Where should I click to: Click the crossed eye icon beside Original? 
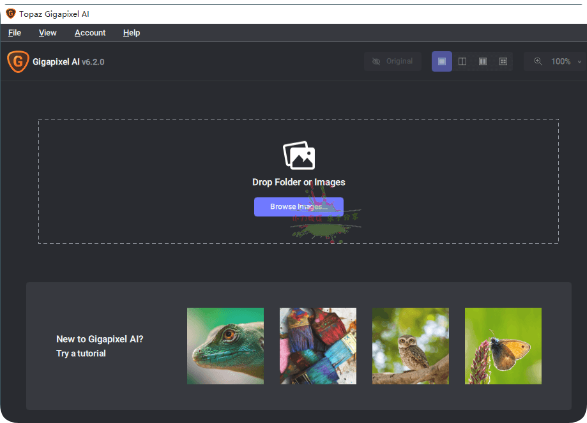pos(376,61)
